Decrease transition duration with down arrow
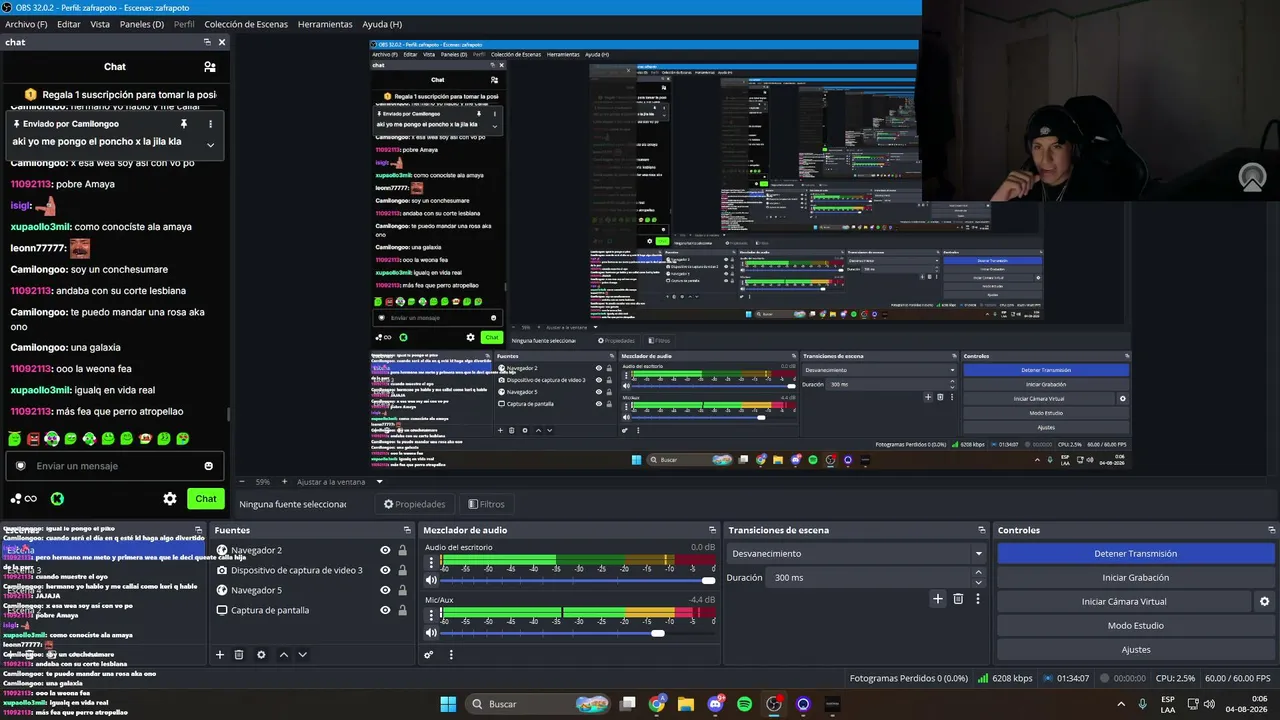The image size is (1280, 720). (978, 582)
